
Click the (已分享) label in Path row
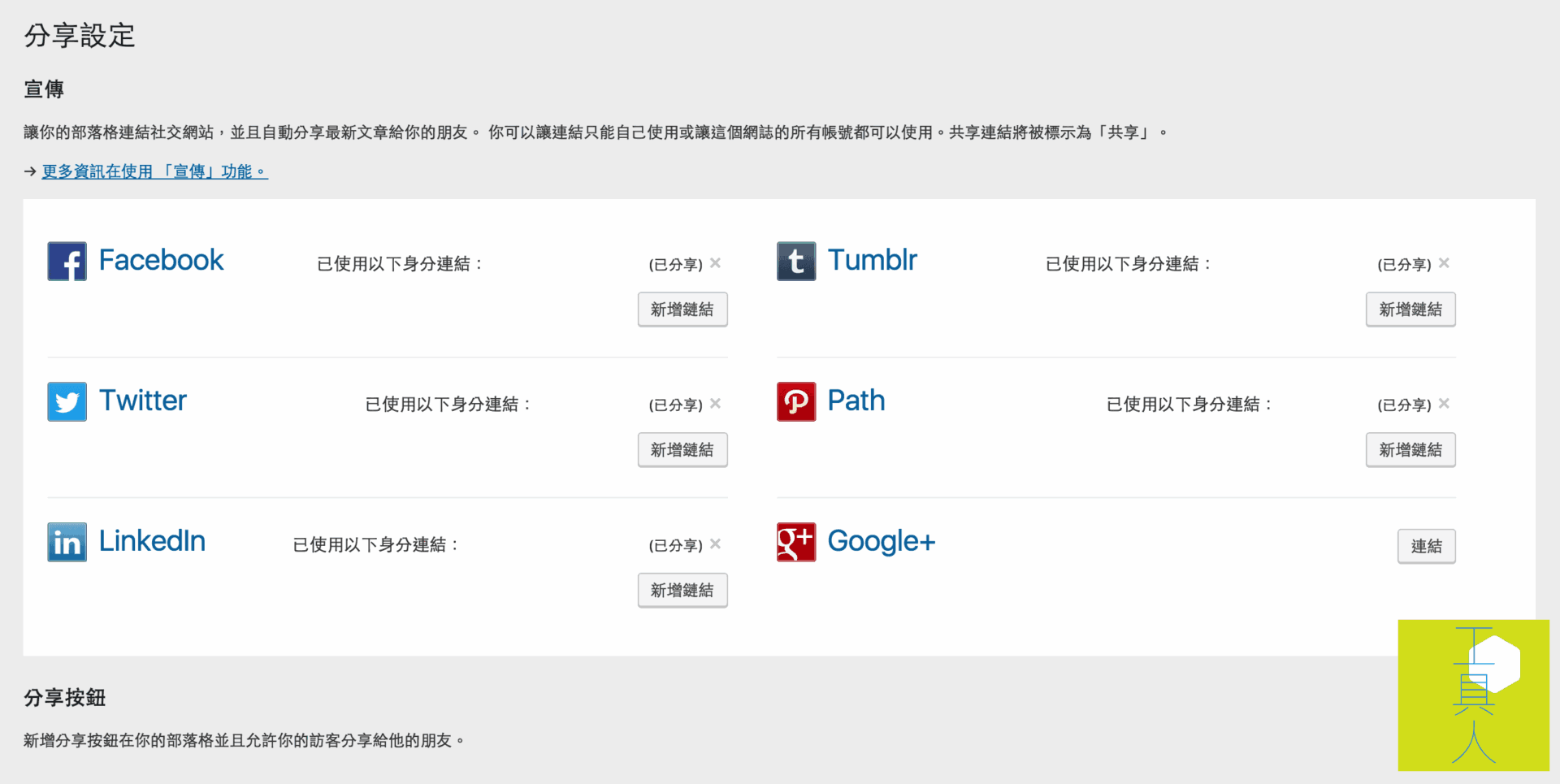coord(1404,405)
